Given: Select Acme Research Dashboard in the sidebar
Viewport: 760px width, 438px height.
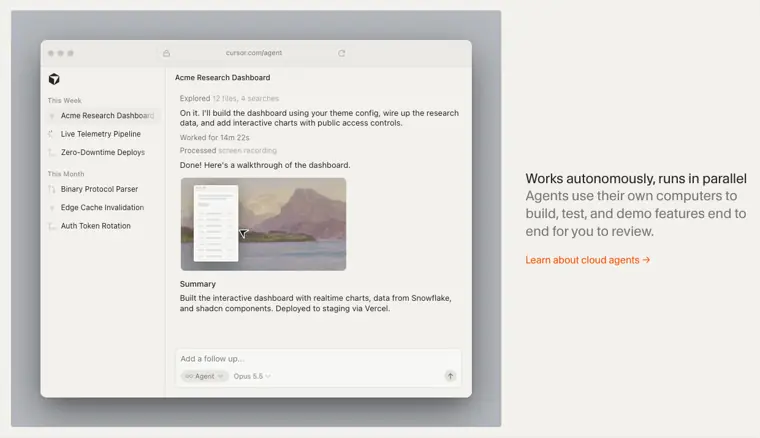Looking at the screenshot, I should (103, 116).
